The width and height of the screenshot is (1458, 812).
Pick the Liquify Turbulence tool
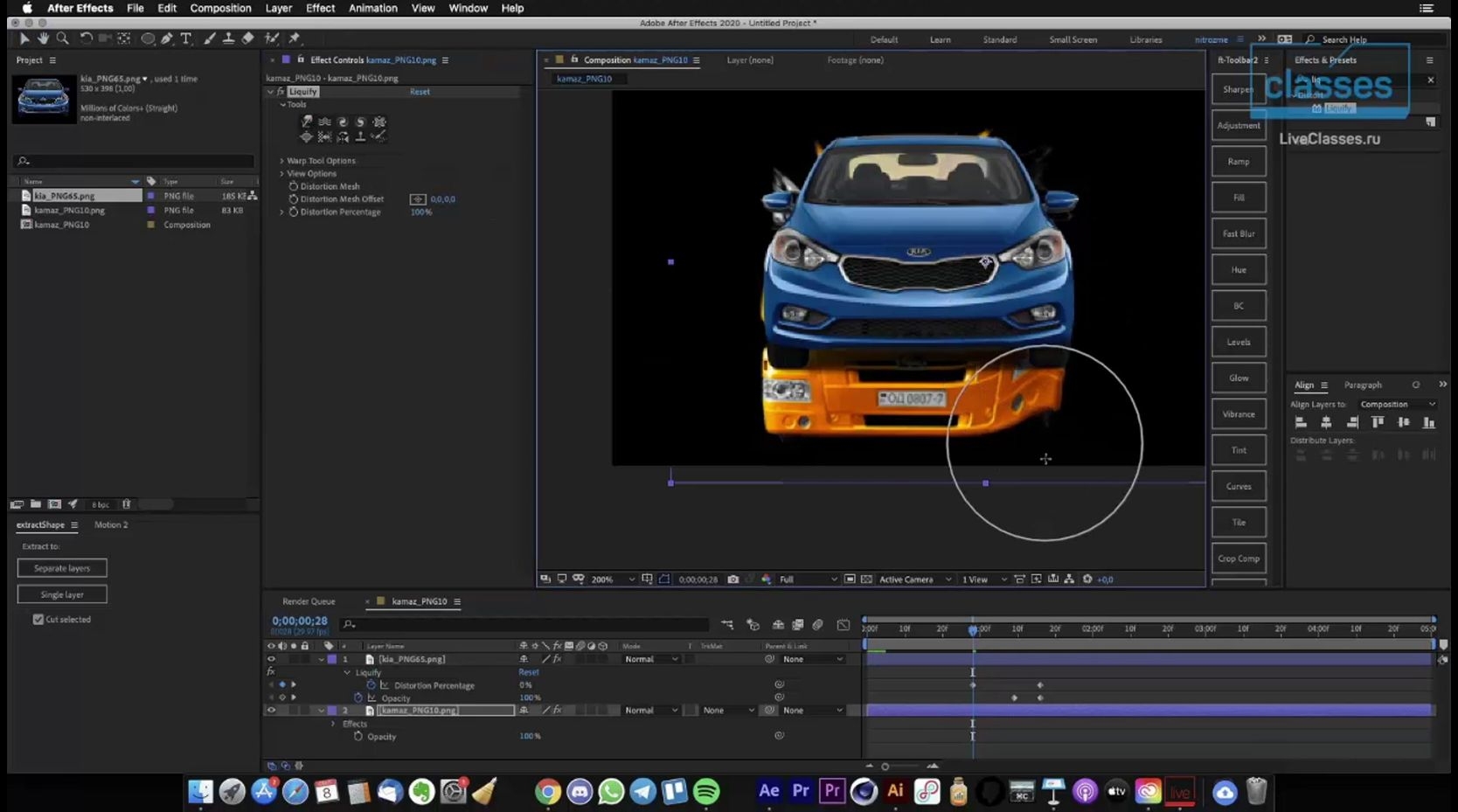(324, 121)
